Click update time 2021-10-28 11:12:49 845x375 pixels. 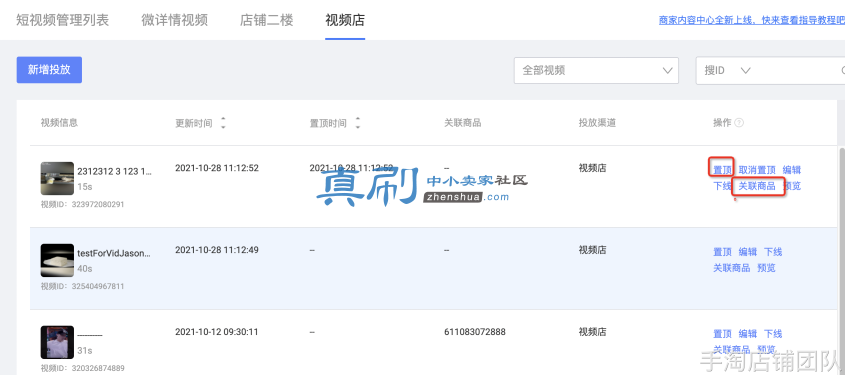(217, 250)
